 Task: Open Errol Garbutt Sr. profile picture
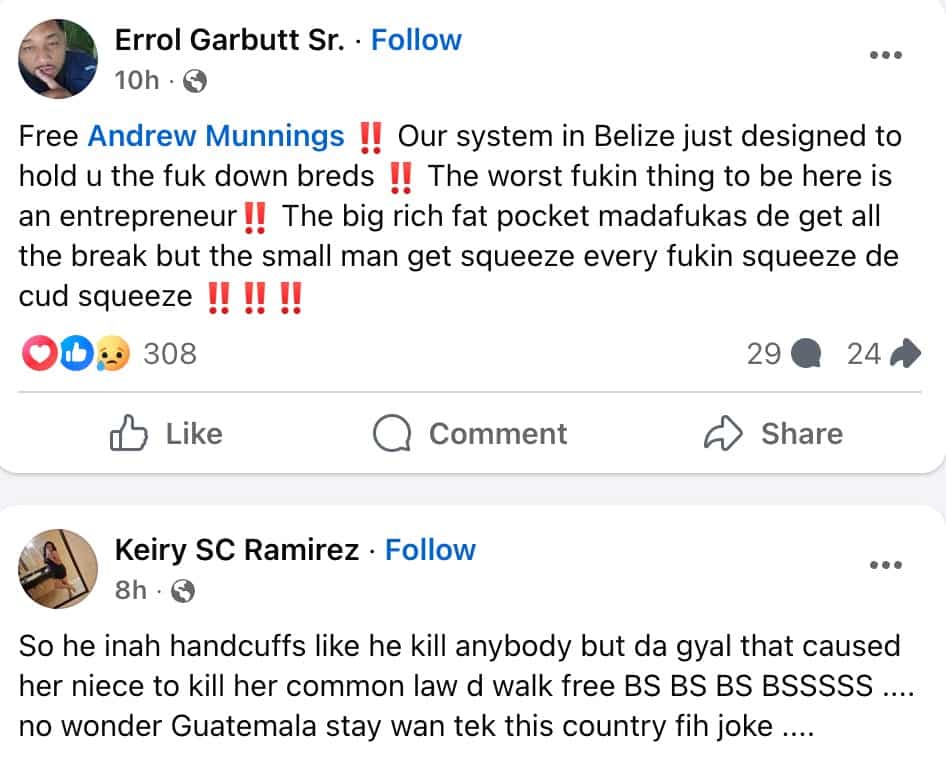(x=58, y=58)
